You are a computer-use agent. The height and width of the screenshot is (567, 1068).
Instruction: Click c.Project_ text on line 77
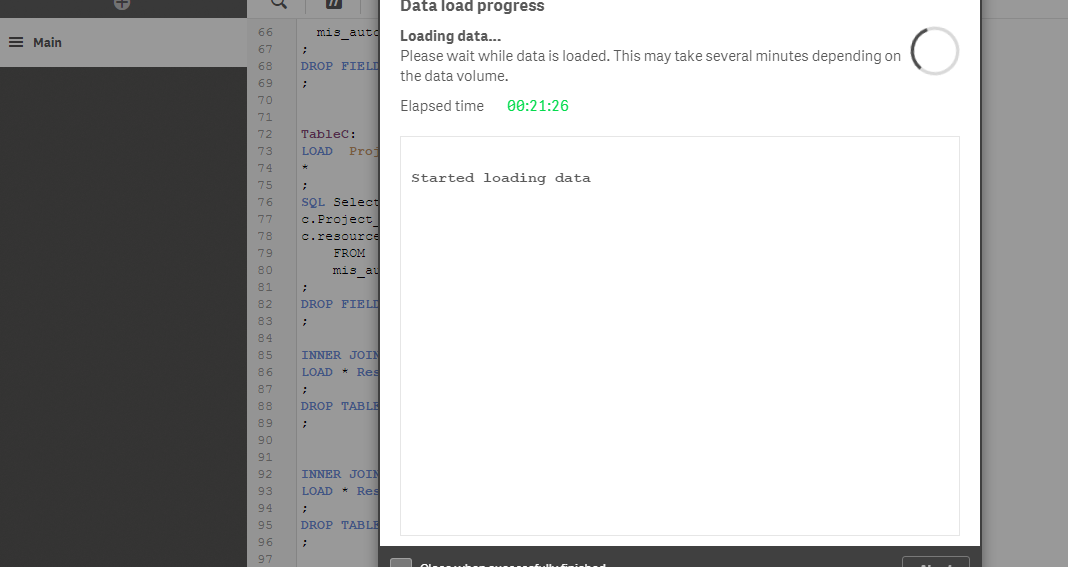tap(340, 219)
